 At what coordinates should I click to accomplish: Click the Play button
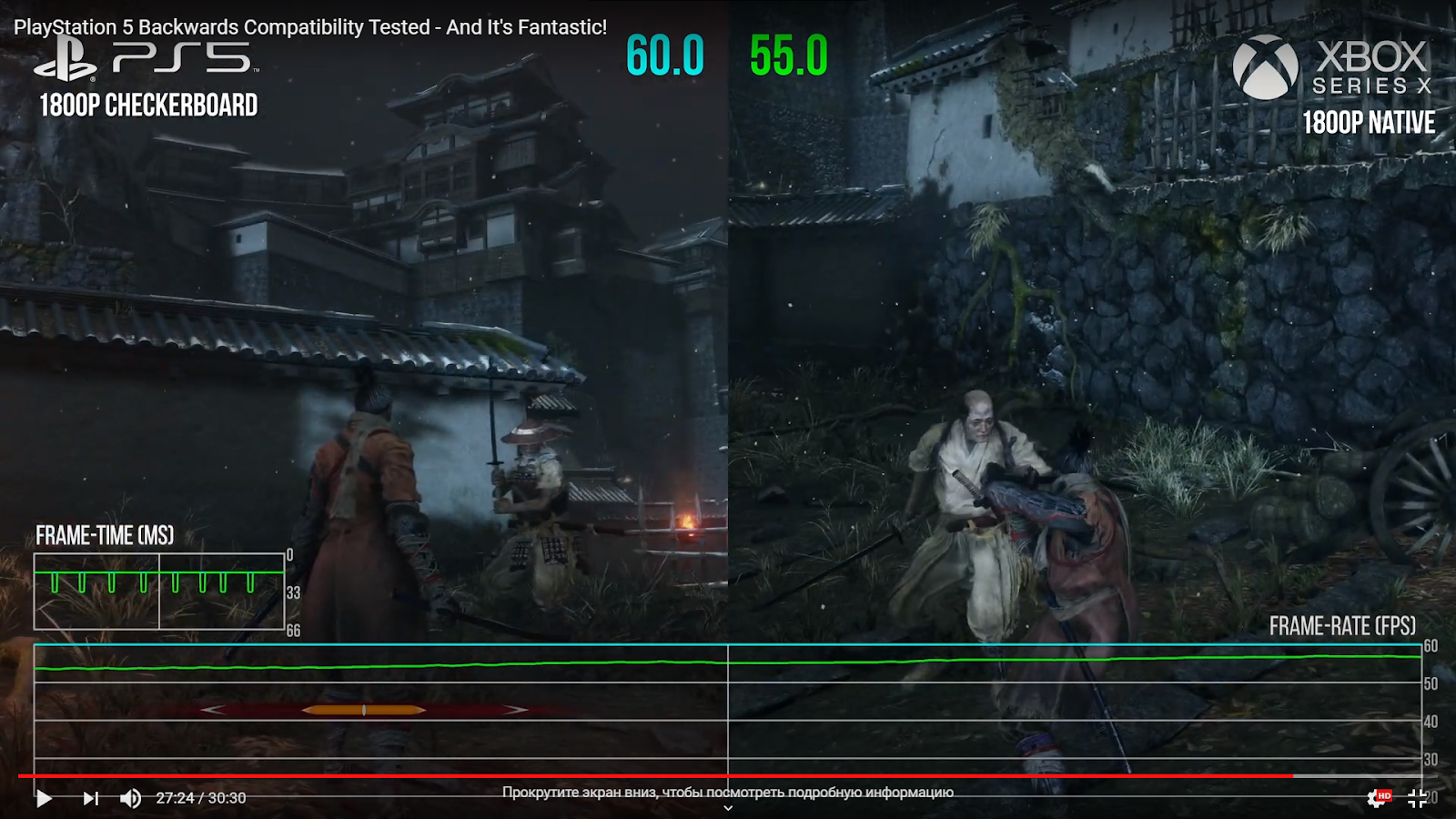tap(44, 798)
